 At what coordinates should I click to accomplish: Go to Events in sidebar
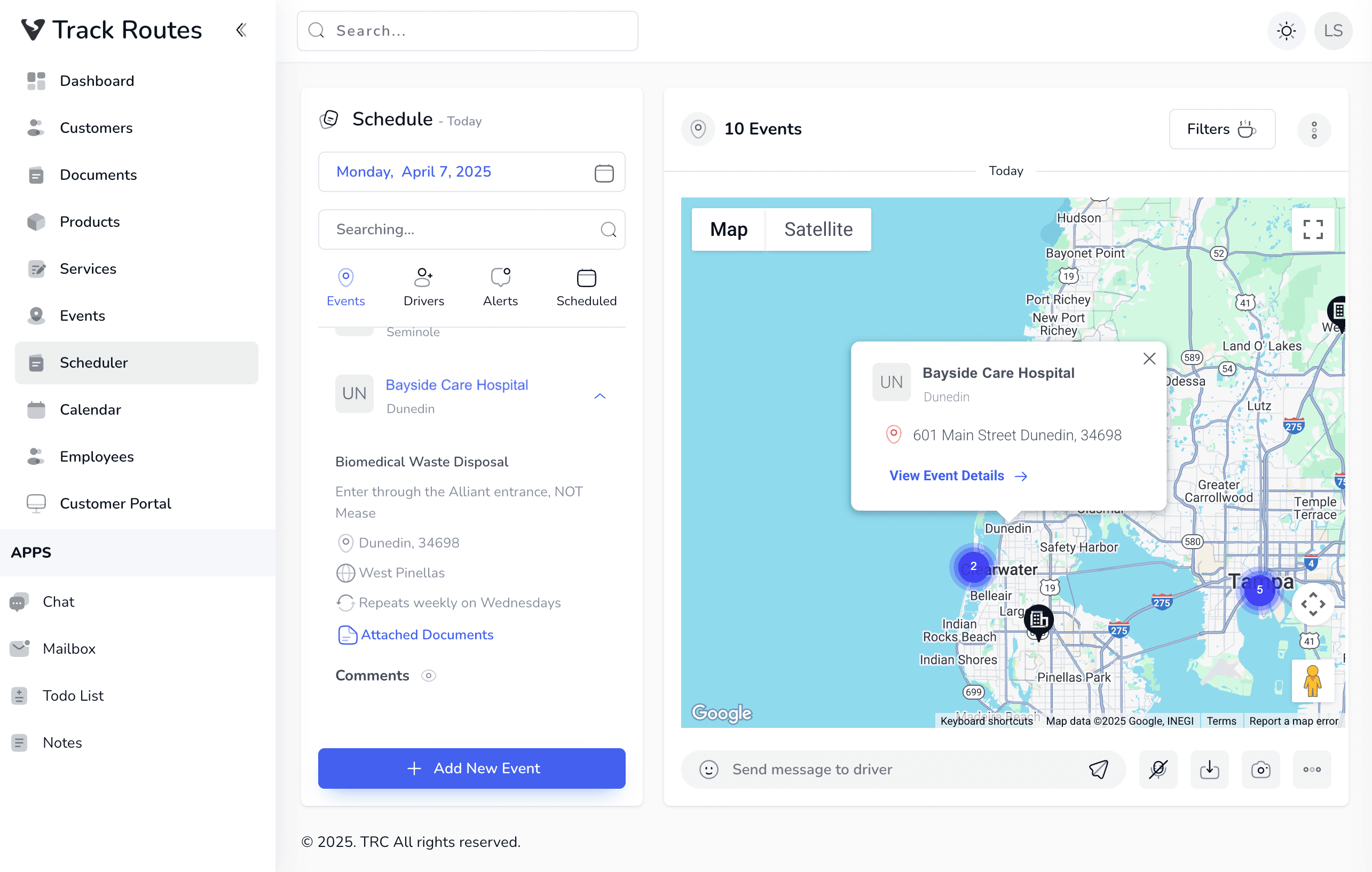point(137,315)
